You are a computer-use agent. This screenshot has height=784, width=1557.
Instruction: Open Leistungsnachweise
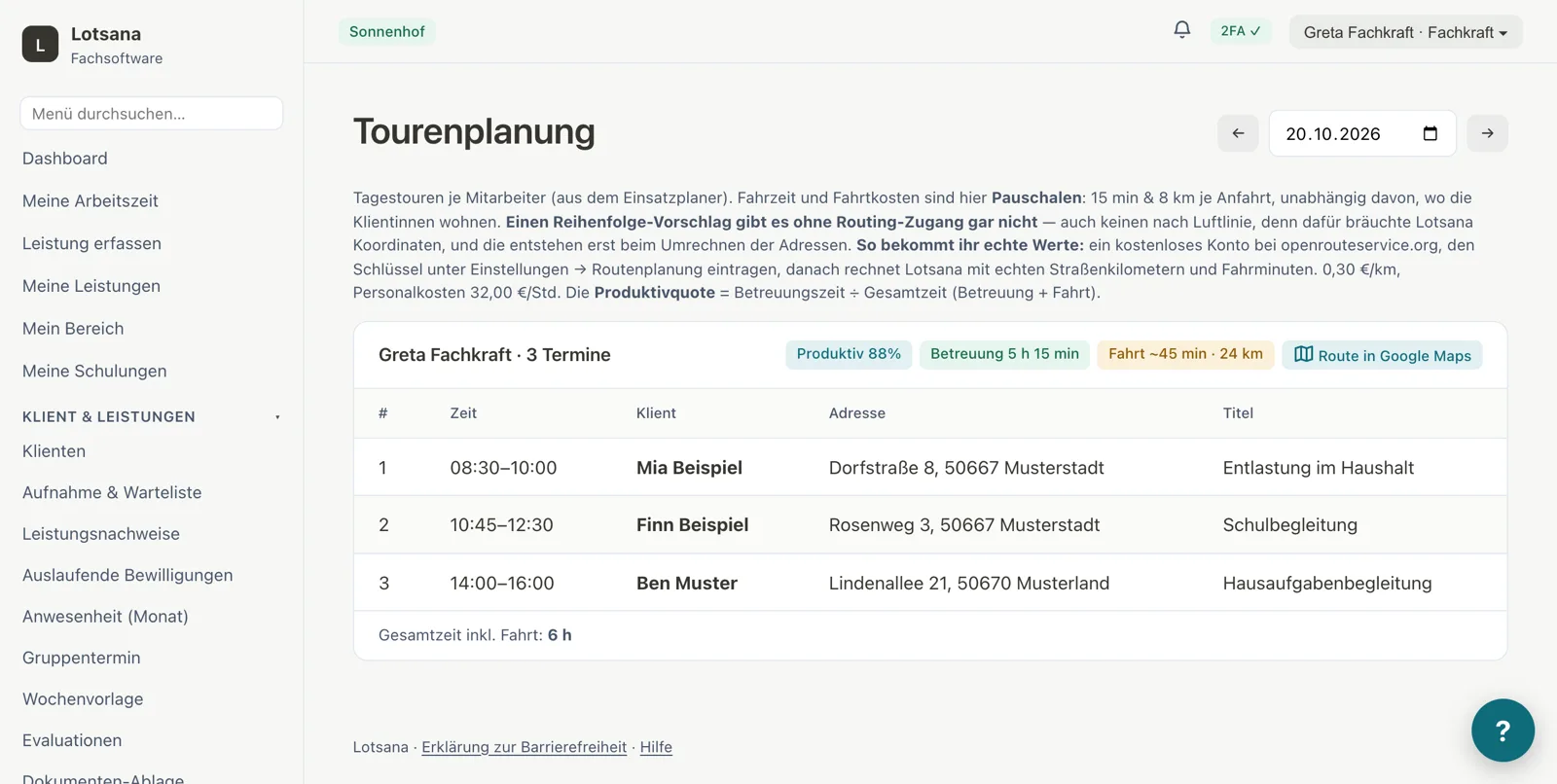pos(101,534)
